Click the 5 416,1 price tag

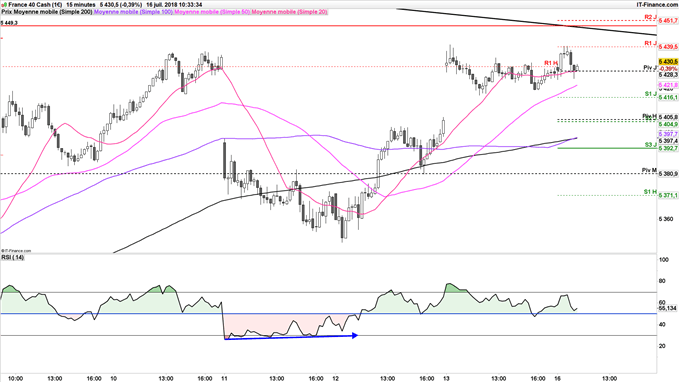coord(668,97)
